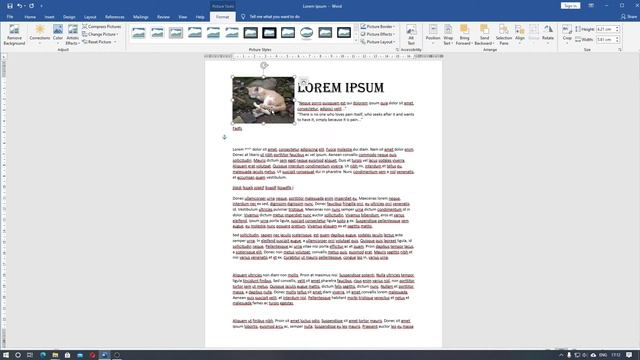Open the Size dialog launcher
Screen dimensions: 640x360
[x=620, y=50]
